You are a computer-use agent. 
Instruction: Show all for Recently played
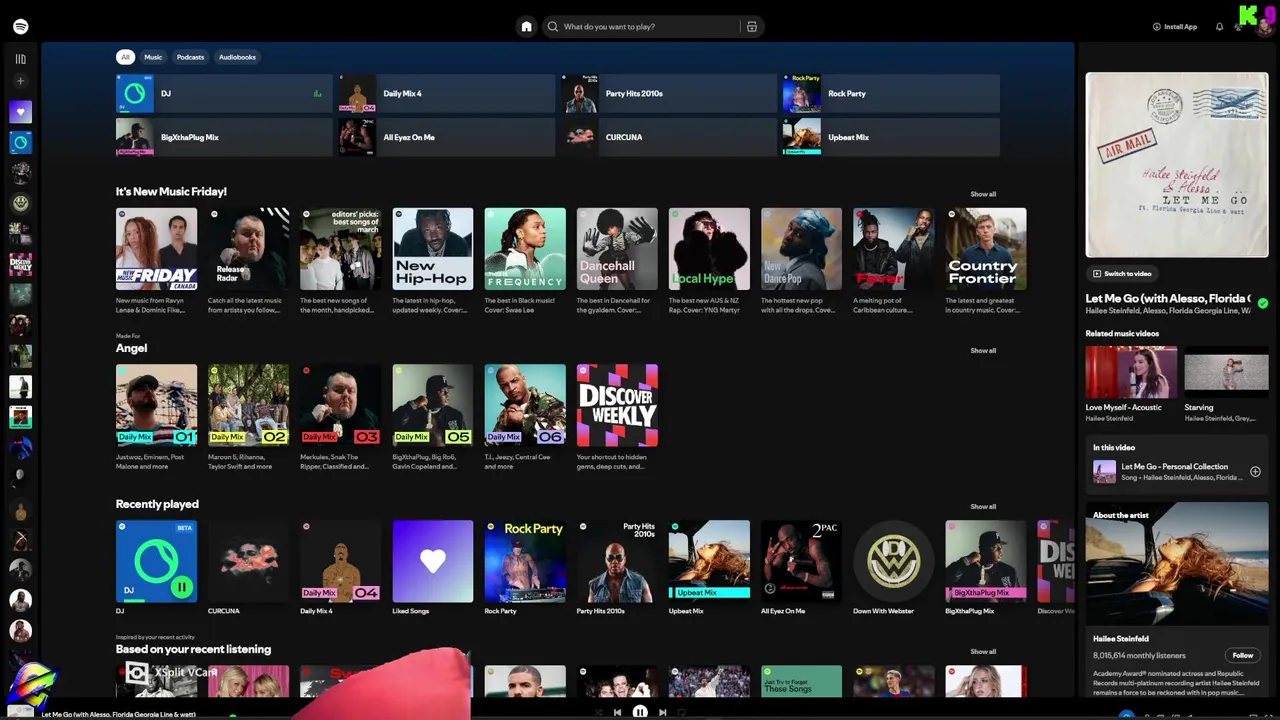(983, 506)
